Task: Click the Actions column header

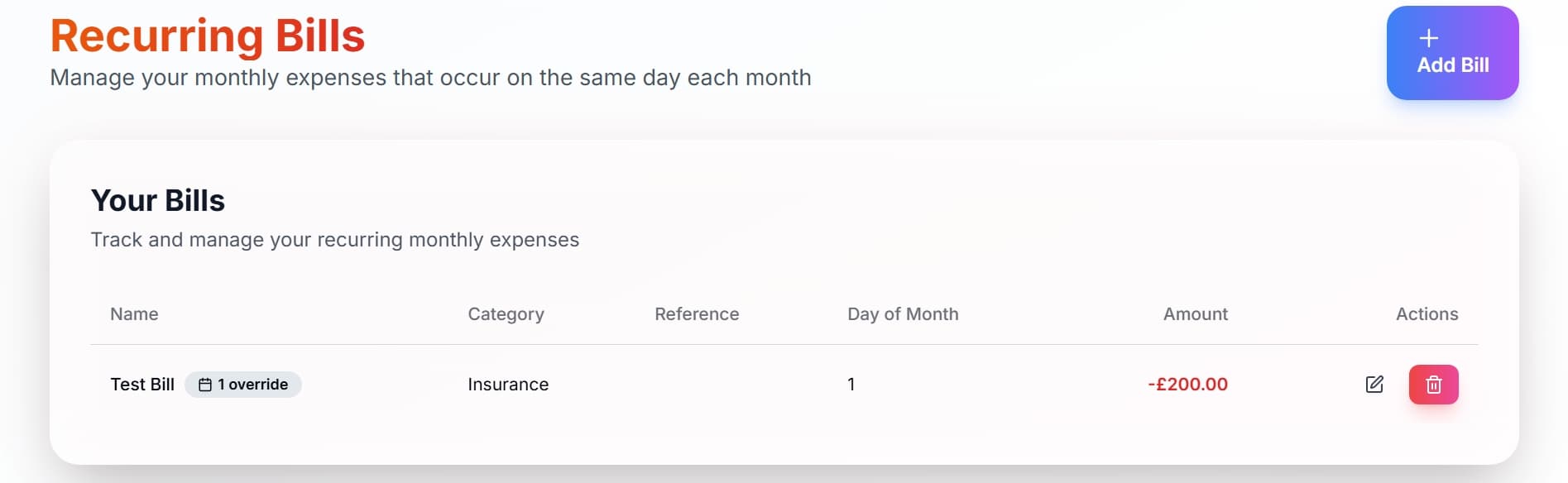Action: pyautogui.click(x=1427, y=314)
